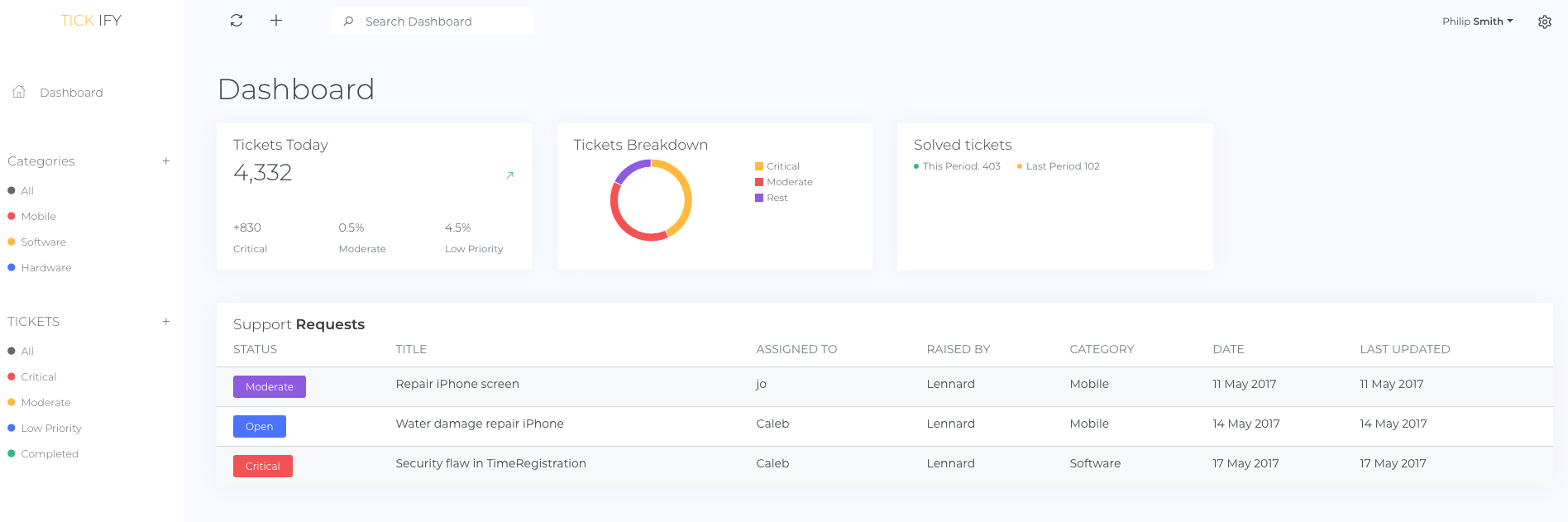Click the Dashboard home icon
Image resolution: width=1568 pixels, height=522 pixels.
click(x=19, y=92)
